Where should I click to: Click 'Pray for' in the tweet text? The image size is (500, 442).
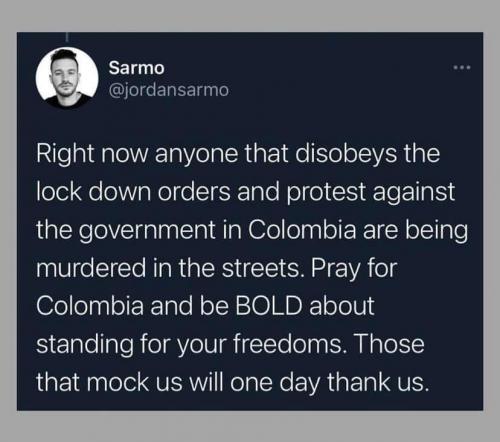coord(354,269)
